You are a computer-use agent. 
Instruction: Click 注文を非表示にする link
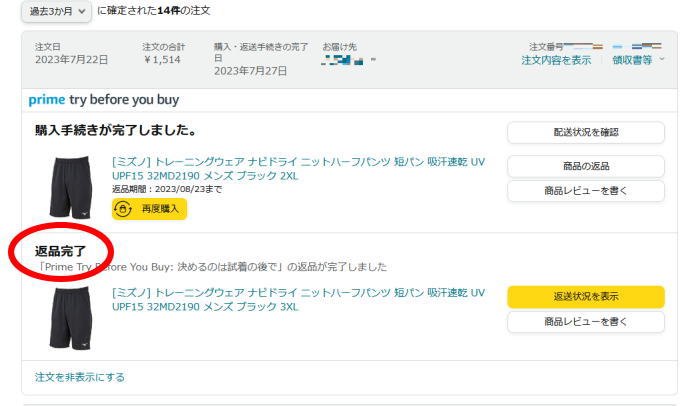click(x=80, y=377)
